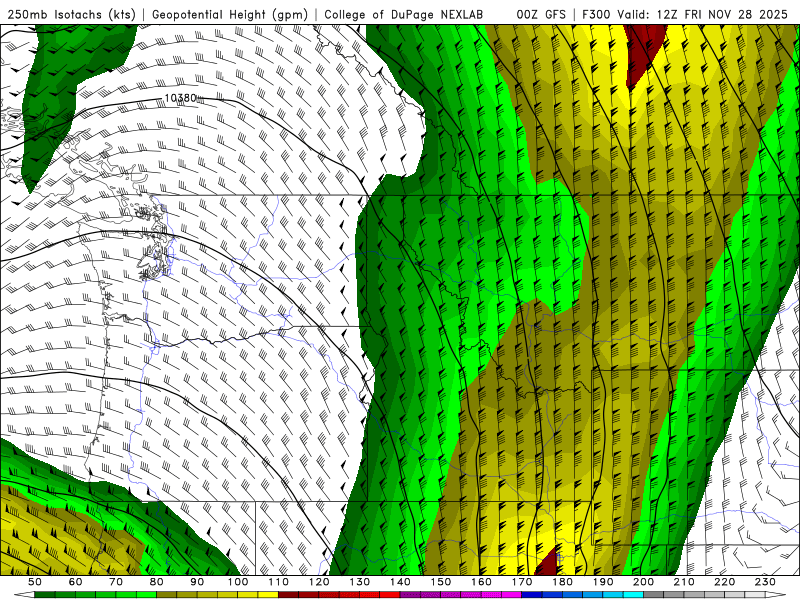Click the left end arrow of the color bar
Screen dimensions: 800x600
pyautogui.click(x=23, y=595)
